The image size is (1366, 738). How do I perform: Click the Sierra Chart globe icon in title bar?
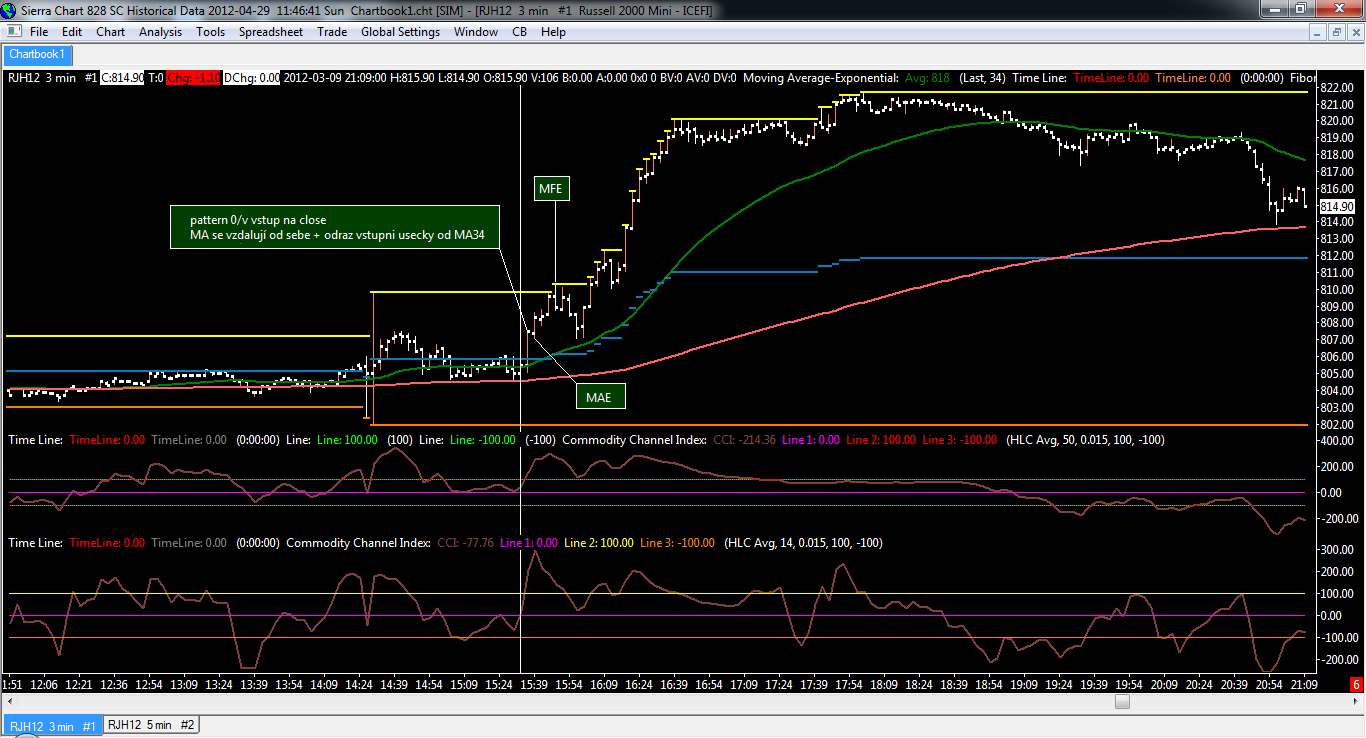[x=10, y=10]
